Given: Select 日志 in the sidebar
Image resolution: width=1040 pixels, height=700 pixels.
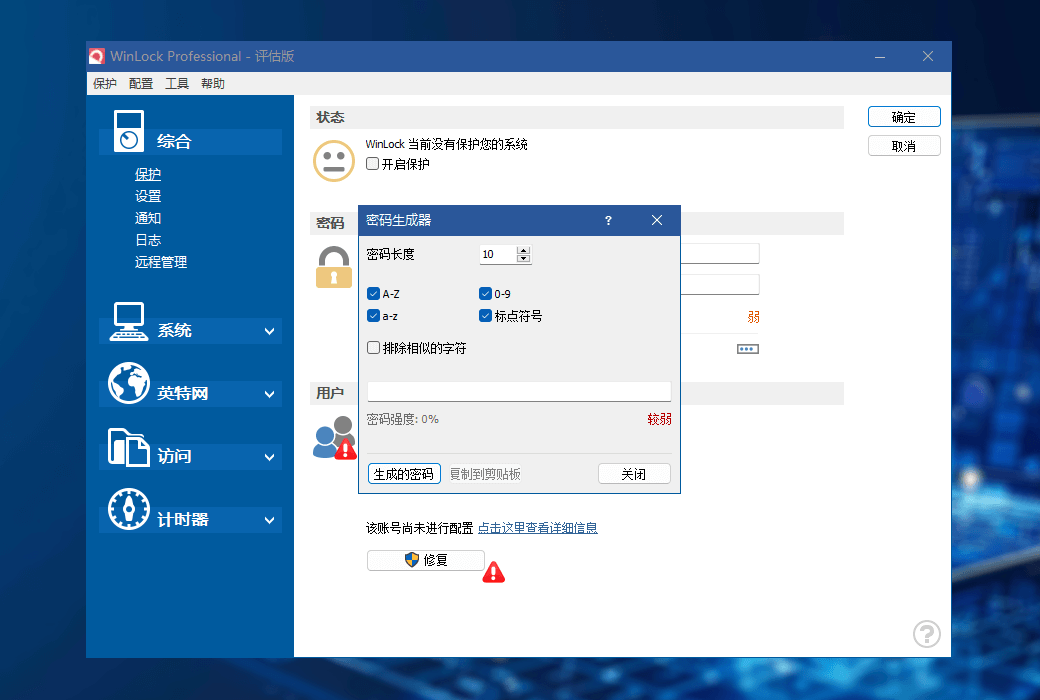Looking at the screenshot, I should click(x=148, y=240).
